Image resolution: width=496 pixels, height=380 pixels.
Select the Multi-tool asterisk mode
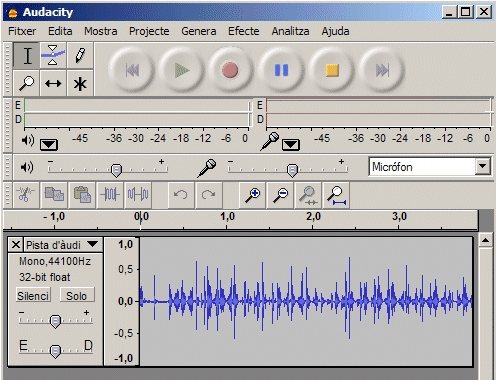pyautogui.click(x=80, y=83)
